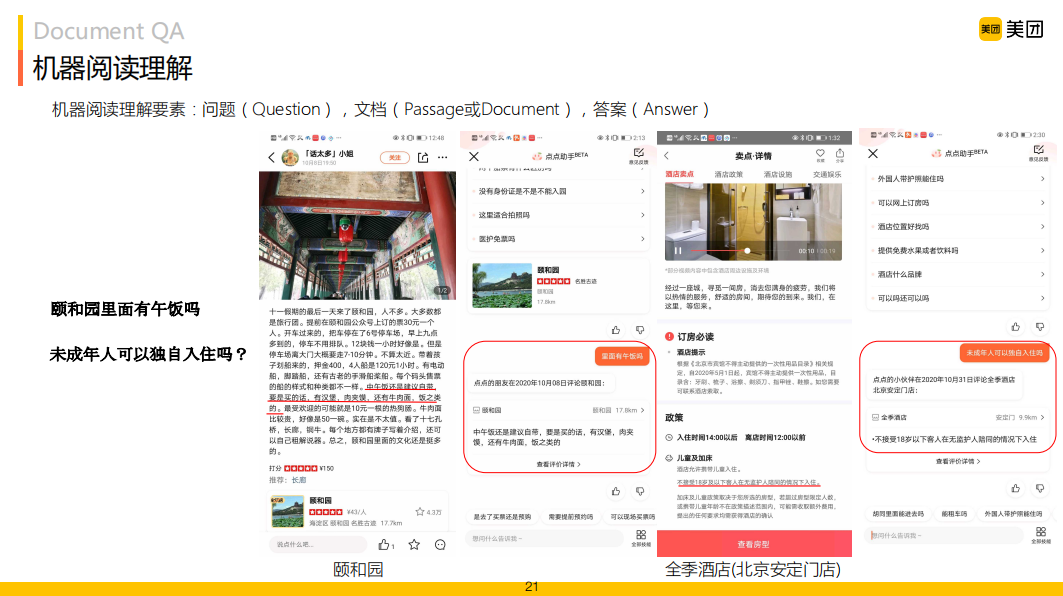
Task: Open 全部技能 grid icon in the 2:30 chat
Action: (1041, 536)
